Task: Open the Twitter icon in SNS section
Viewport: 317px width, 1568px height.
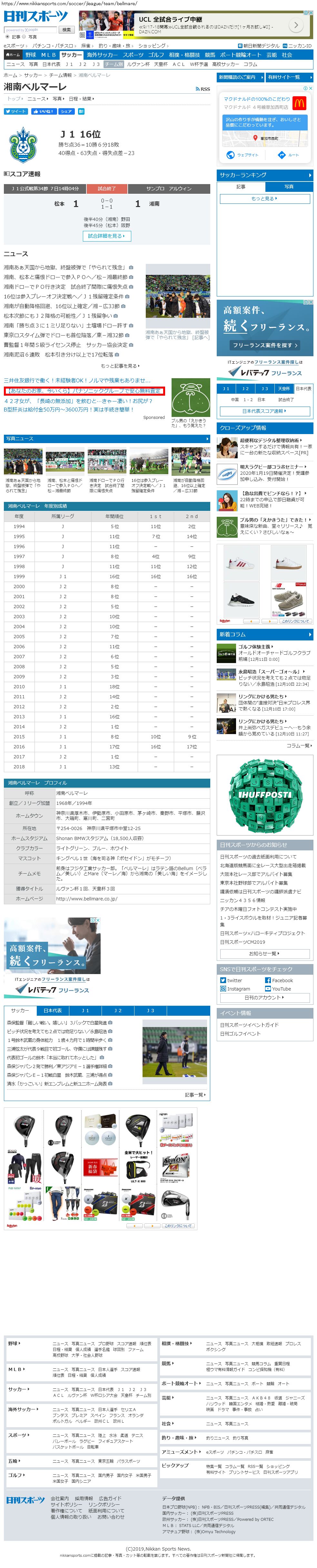Action: click(x=223, y=980)
